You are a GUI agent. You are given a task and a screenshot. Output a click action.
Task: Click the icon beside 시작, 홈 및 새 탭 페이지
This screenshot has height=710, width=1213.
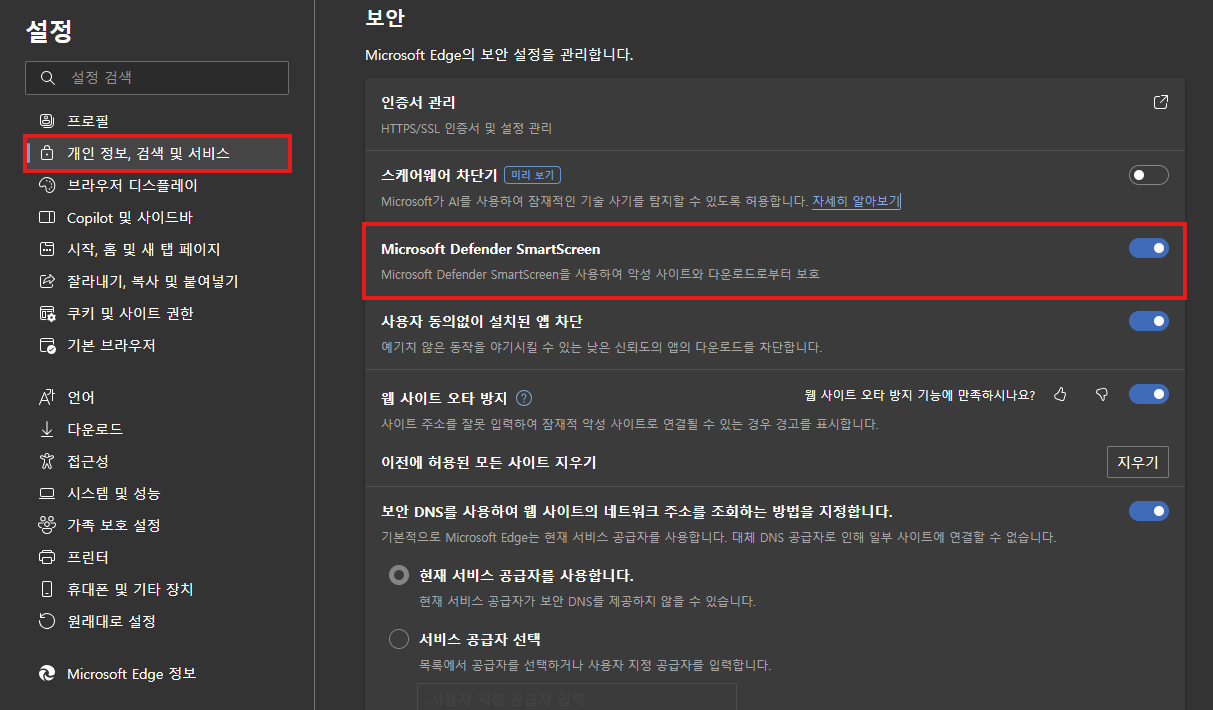pyautogui.click(x=47, y=249)
